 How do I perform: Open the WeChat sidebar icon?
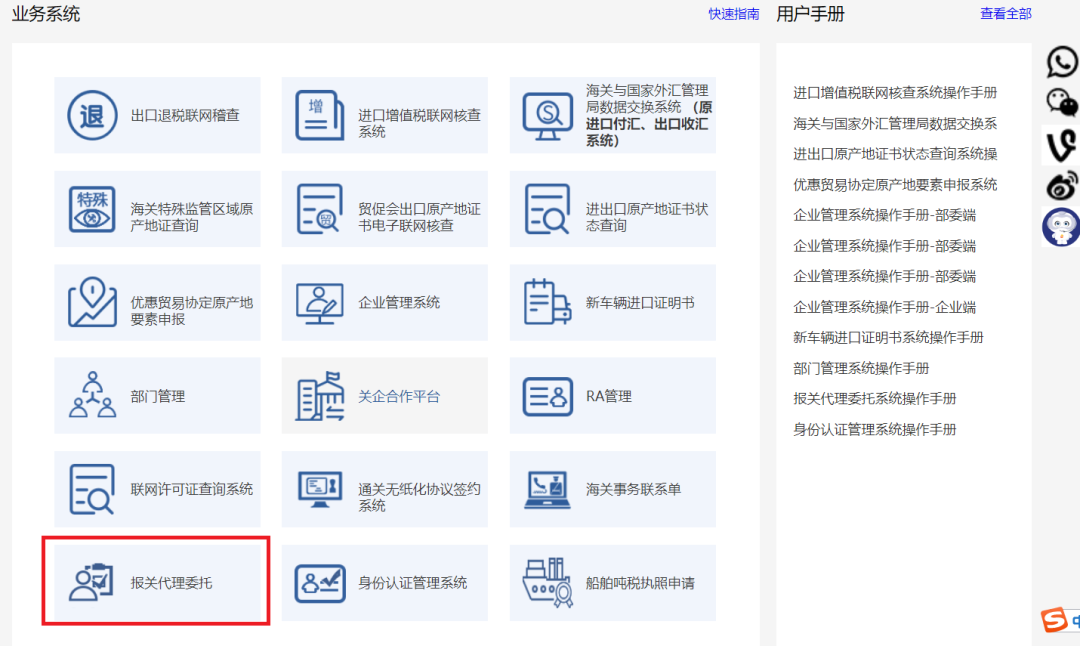pyautogui.click(x=1061, y=103)
